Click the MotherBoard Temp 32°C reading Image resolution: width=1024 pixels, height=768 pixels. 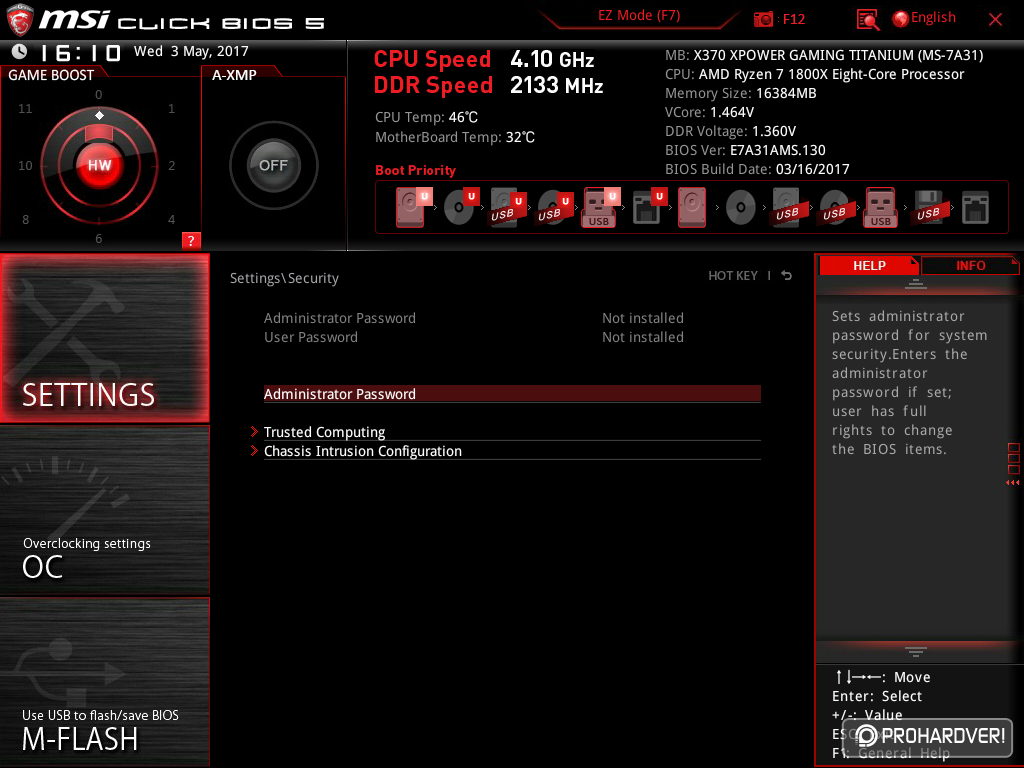(x=455, y=137)
